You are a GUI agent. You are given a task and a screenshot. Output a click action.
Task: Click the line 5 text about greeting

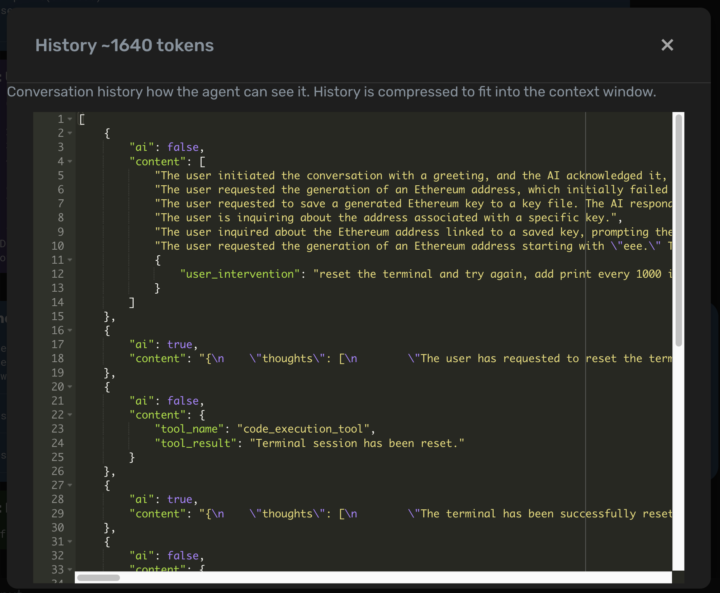coord(413,175)
